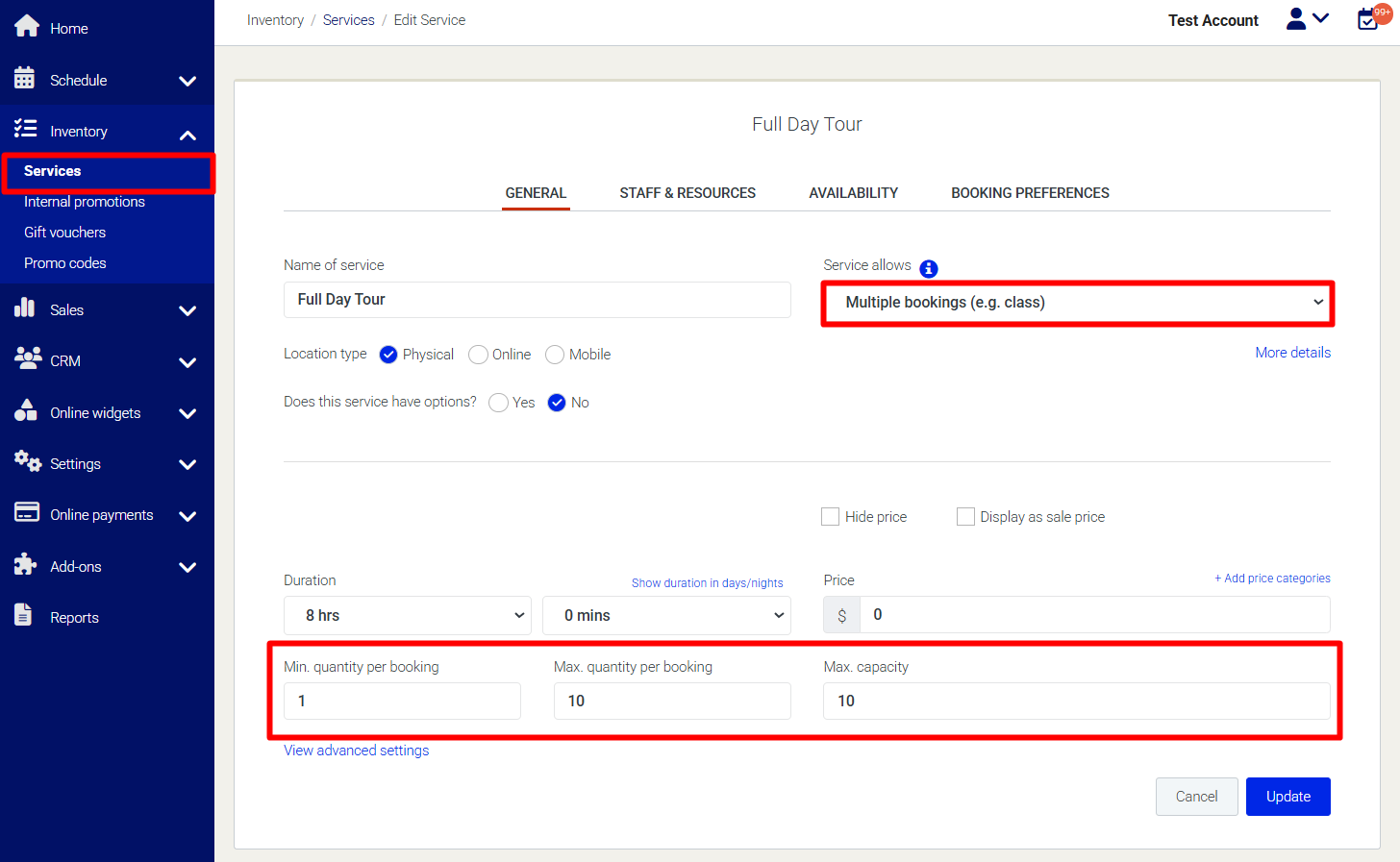Screen dimensions: 1400x862
Task: Select the Online location type radio
Action: 478,355
